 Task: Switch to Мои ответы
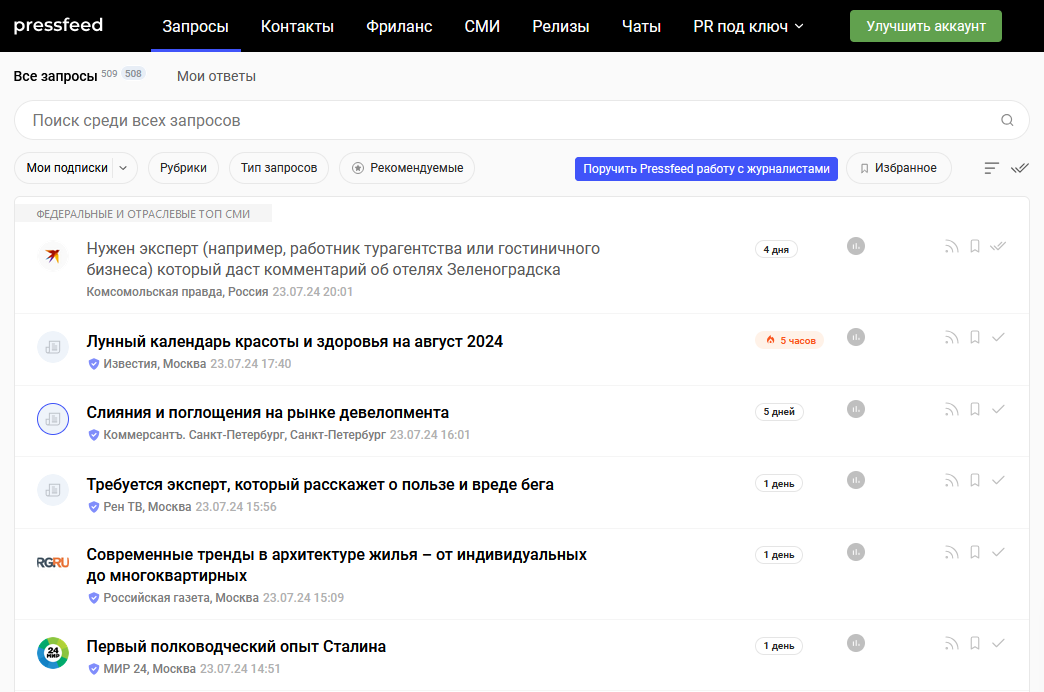pyautogui.click(x=216, y=76)
